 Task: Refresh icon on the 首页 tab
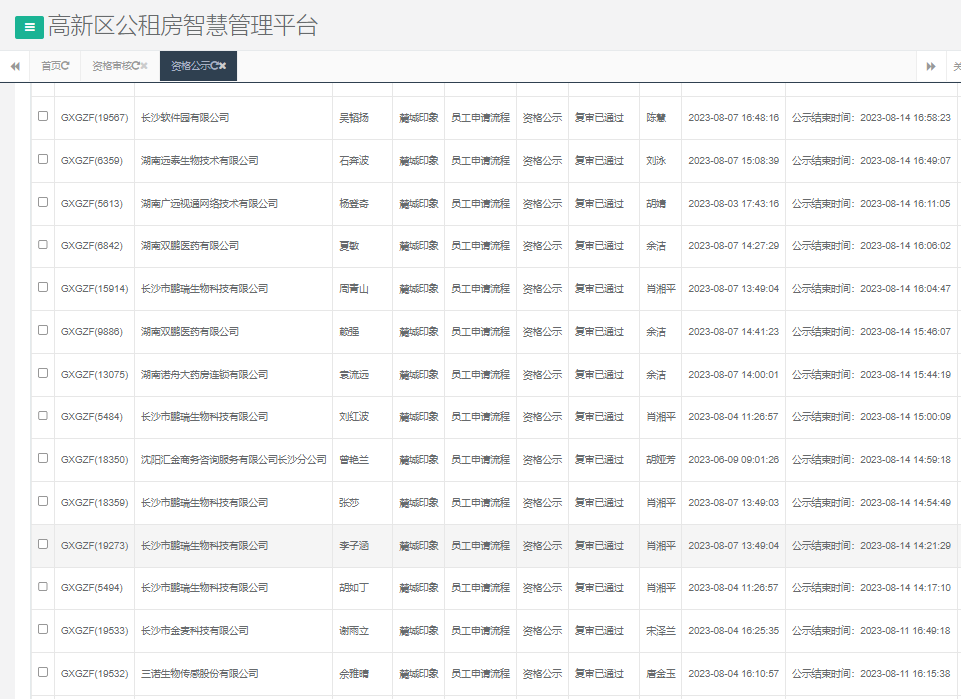(66, 66)
